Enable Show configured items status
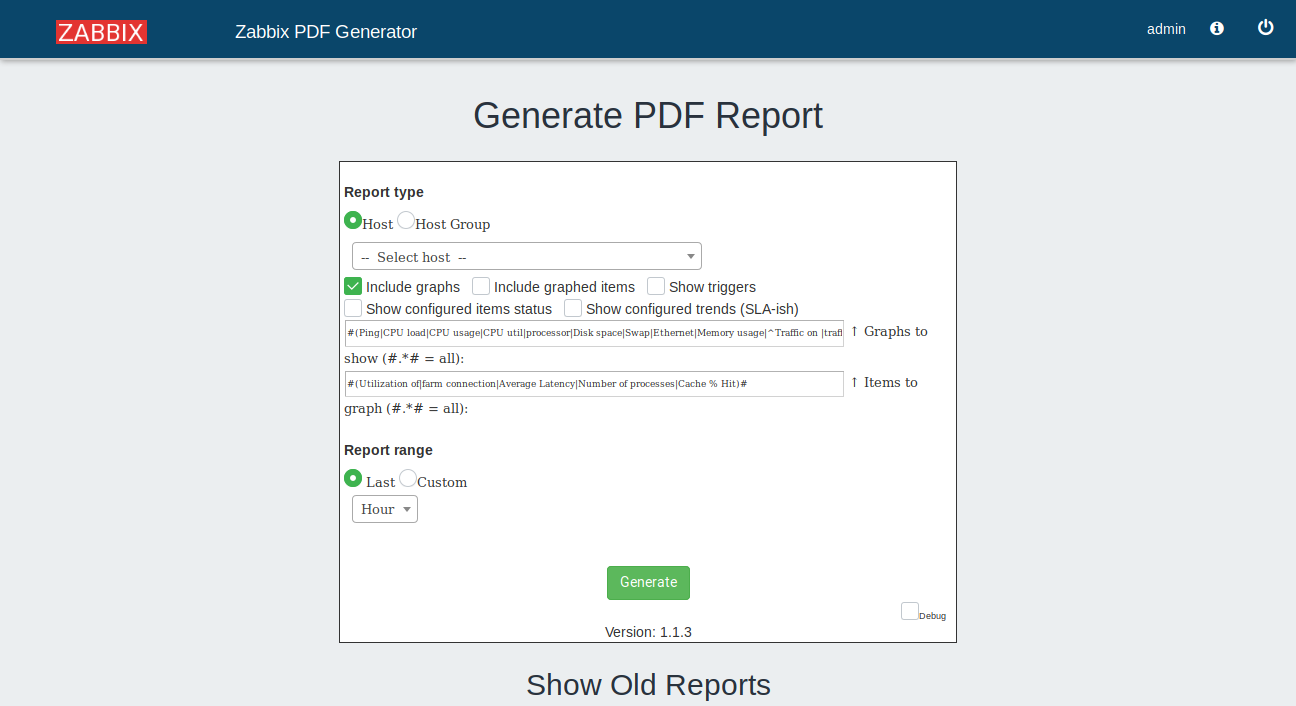This screenshot has width=1296, height=706. 353,309
